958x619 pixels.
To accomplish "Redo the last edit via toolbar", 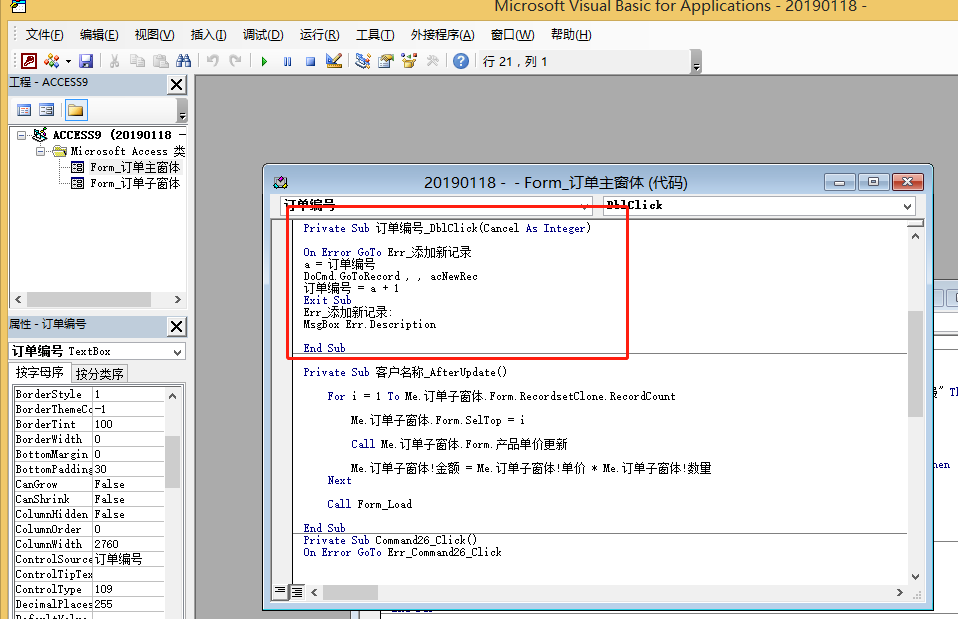I will [x=235, y=61].
